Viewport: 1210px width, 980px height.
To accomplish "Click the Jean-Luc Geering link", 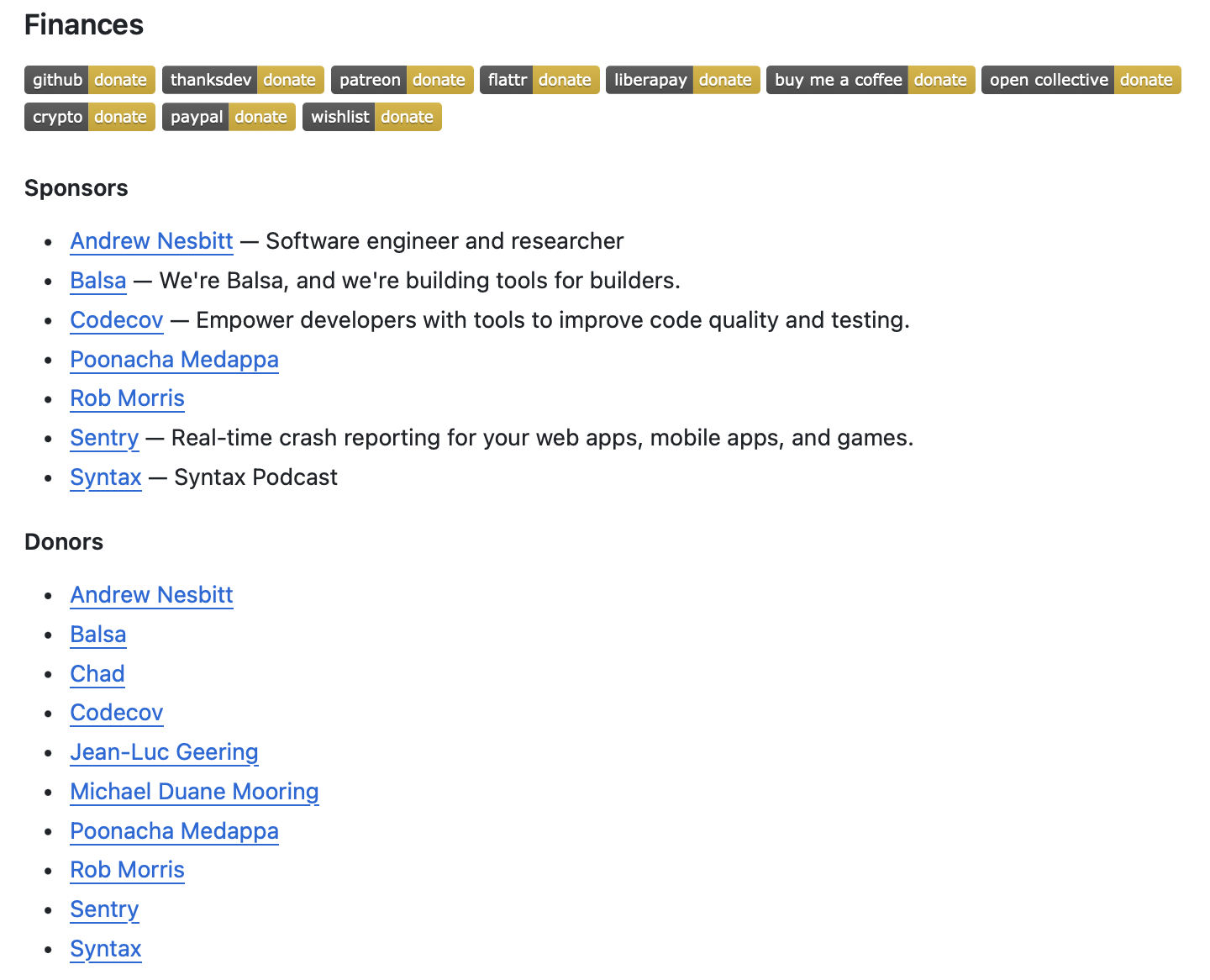I will 164,752.
